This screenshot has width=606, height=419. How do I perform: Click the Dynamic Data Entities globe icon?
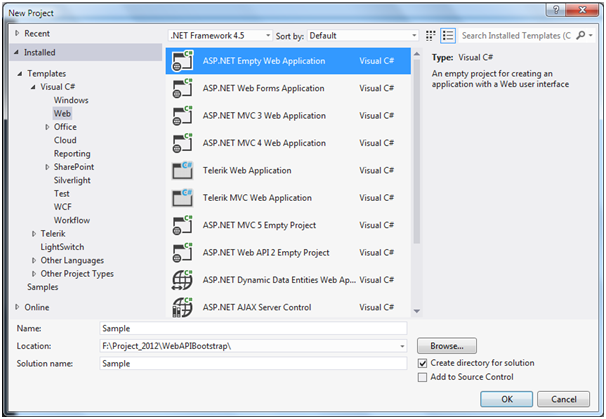(x=182, y=280)
